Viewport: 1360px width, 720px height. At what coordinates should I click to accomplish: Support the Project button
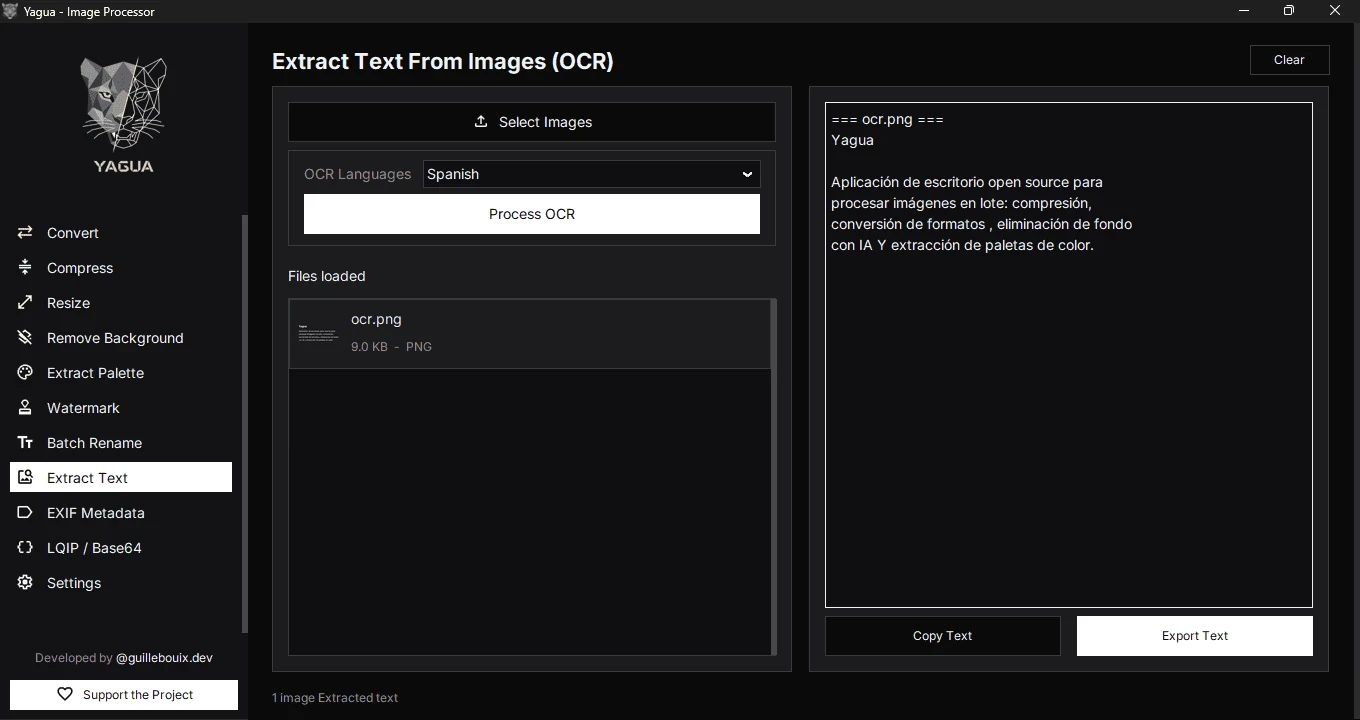tap(124, 695)
